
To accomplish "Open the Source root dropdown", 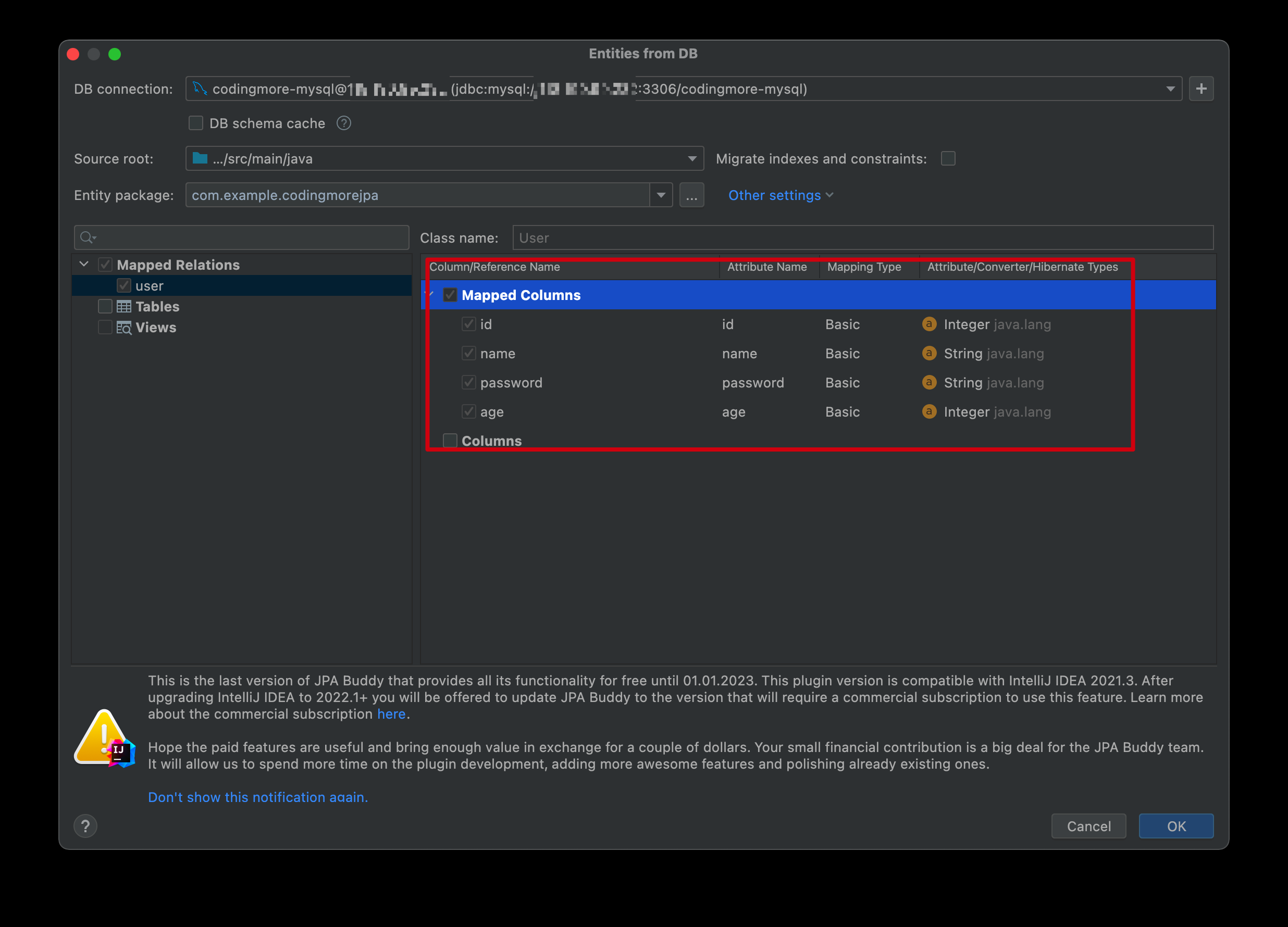I will click(692, 158).
